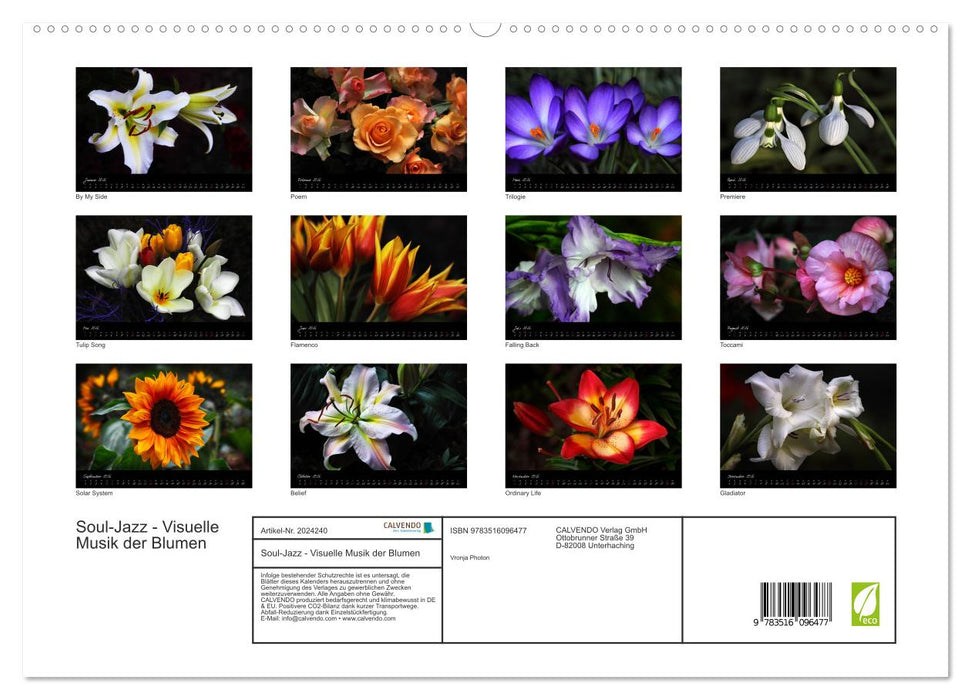Open the "By My Side" January thumbnail
The image size is (971, 700).
click(x=163, y=128)
